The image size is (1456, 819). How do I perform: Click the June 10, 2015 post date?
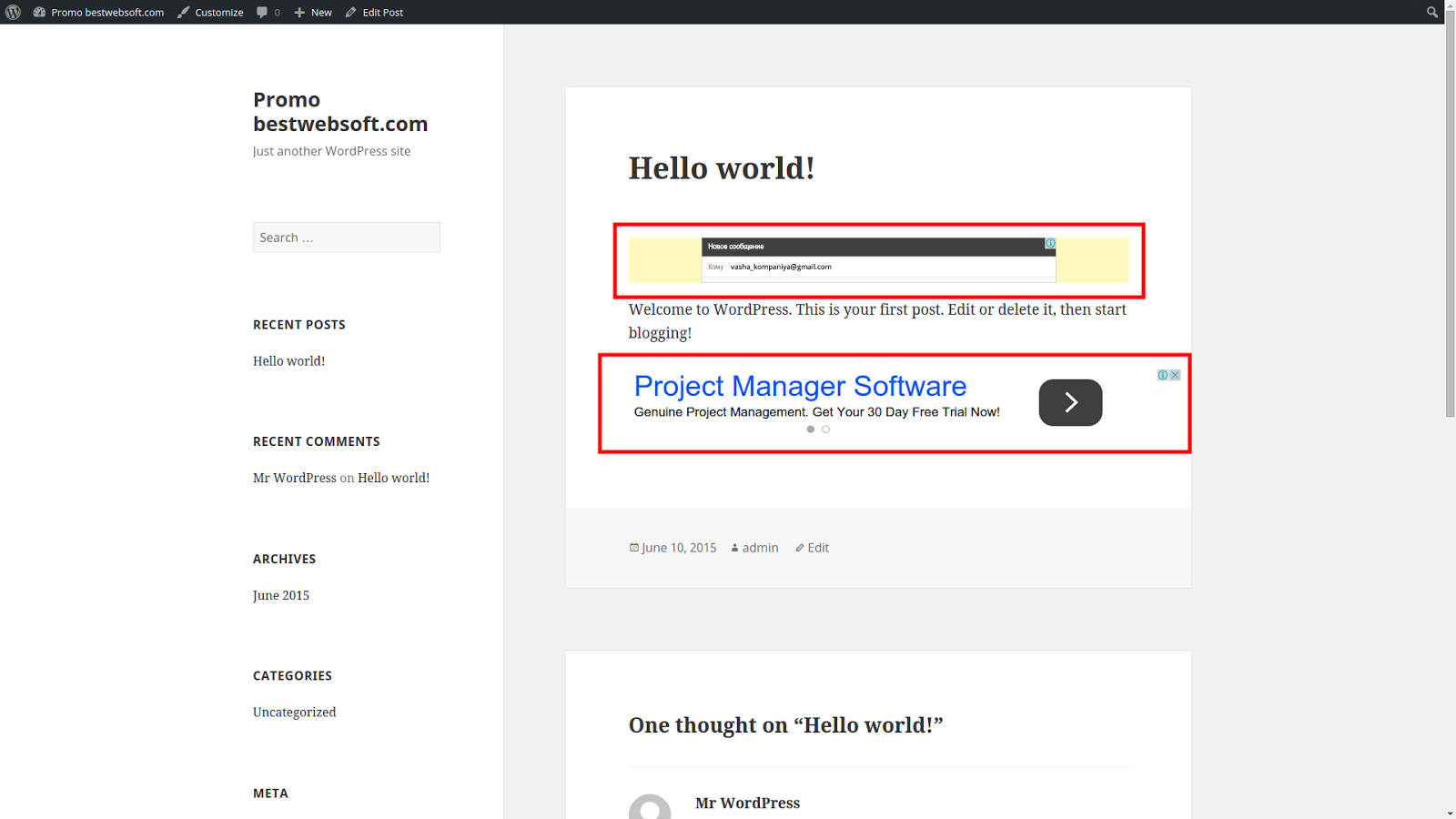(679, 548)
